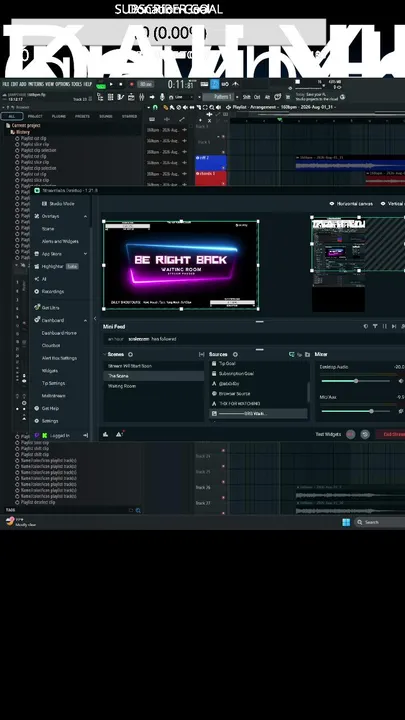Click the FL Studio tempo display 160

pyautogui.click(x=146, y=84)
